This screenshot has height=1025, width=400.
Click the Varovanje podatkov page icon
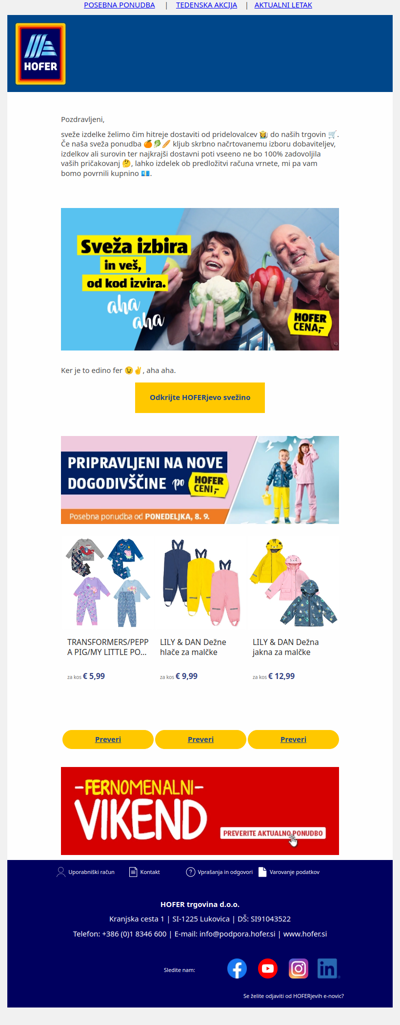[x=262, y=871]
